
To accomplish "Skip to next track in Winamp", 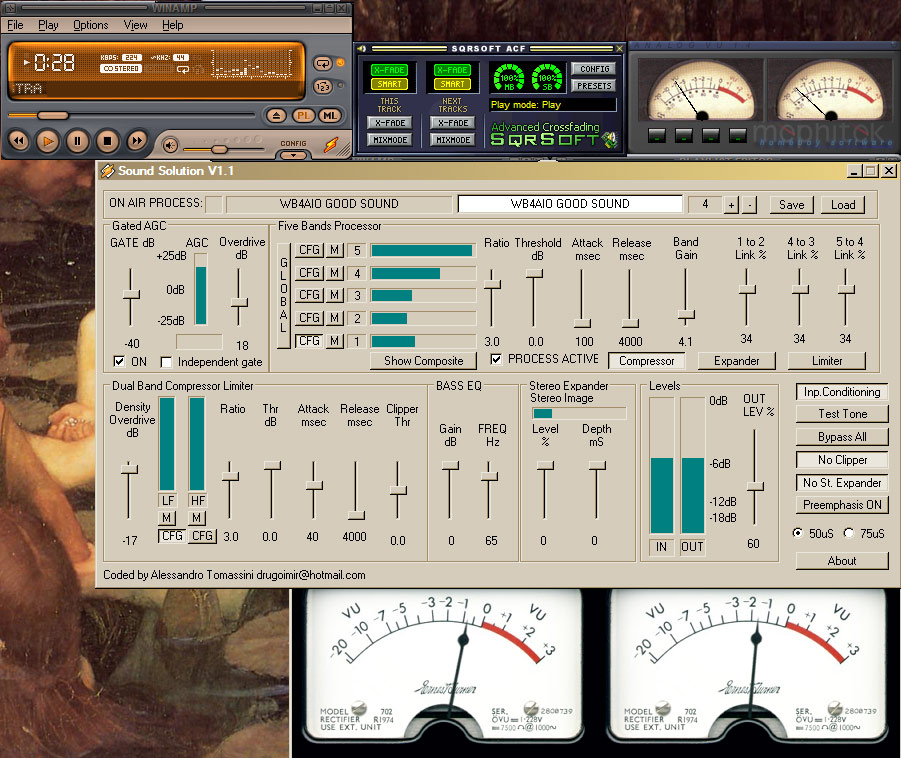I will 136,141.
